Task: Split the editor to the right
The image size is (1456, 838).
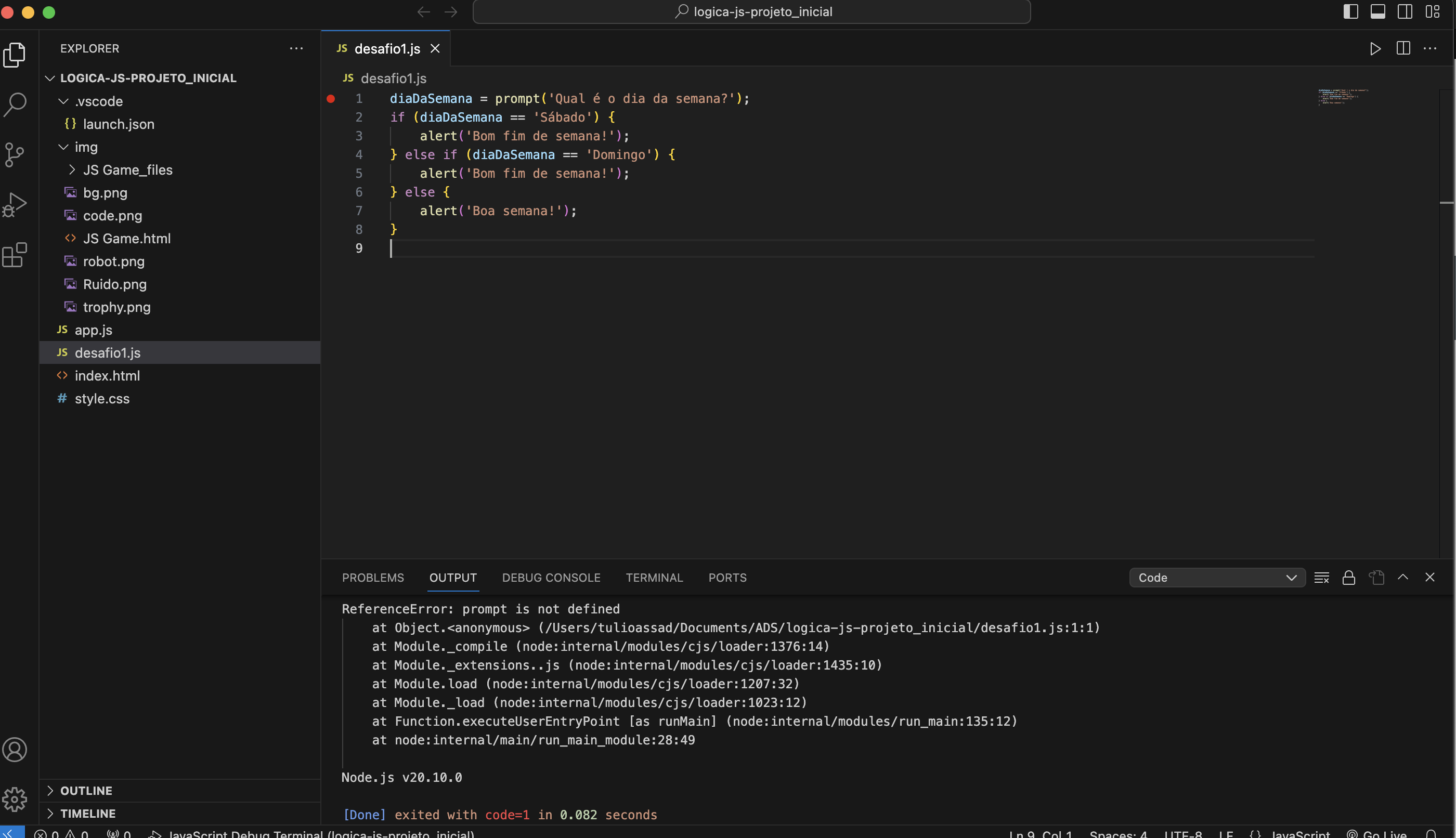Action: (1403, 49)
